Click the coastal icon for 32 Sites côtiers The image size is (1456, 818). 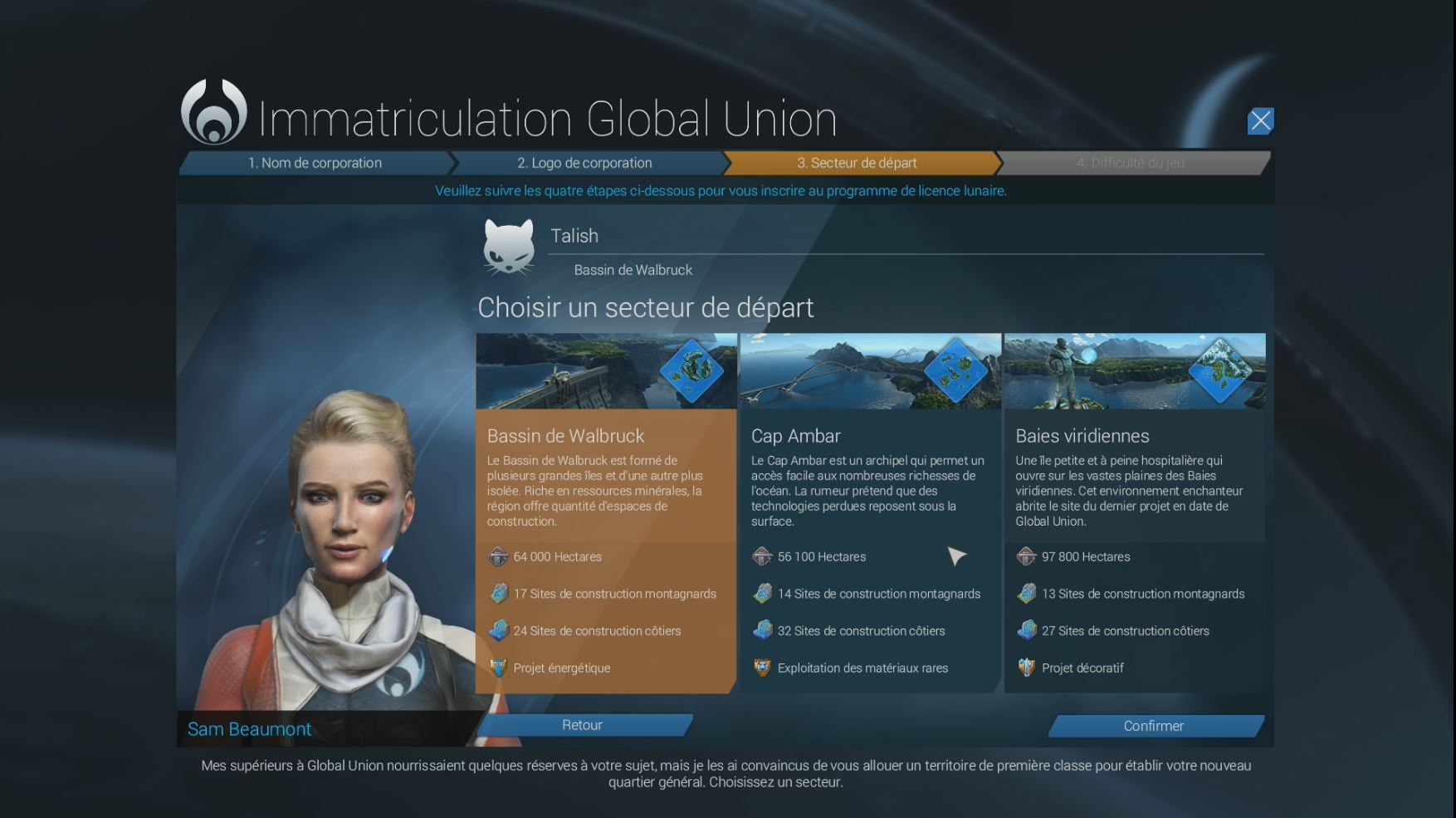click(762, 630)
